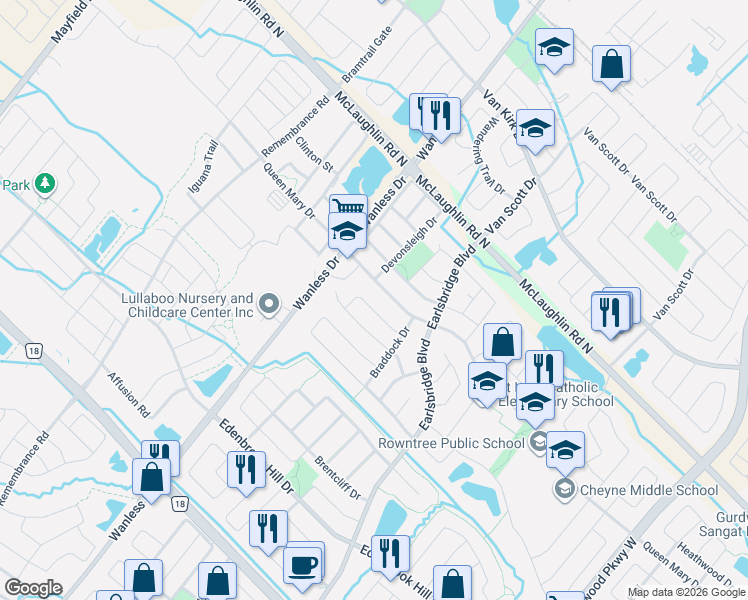The width and height of the screenshot is (748, 600).
Task: Open the Google logo link
Action: tap(33, 588)
